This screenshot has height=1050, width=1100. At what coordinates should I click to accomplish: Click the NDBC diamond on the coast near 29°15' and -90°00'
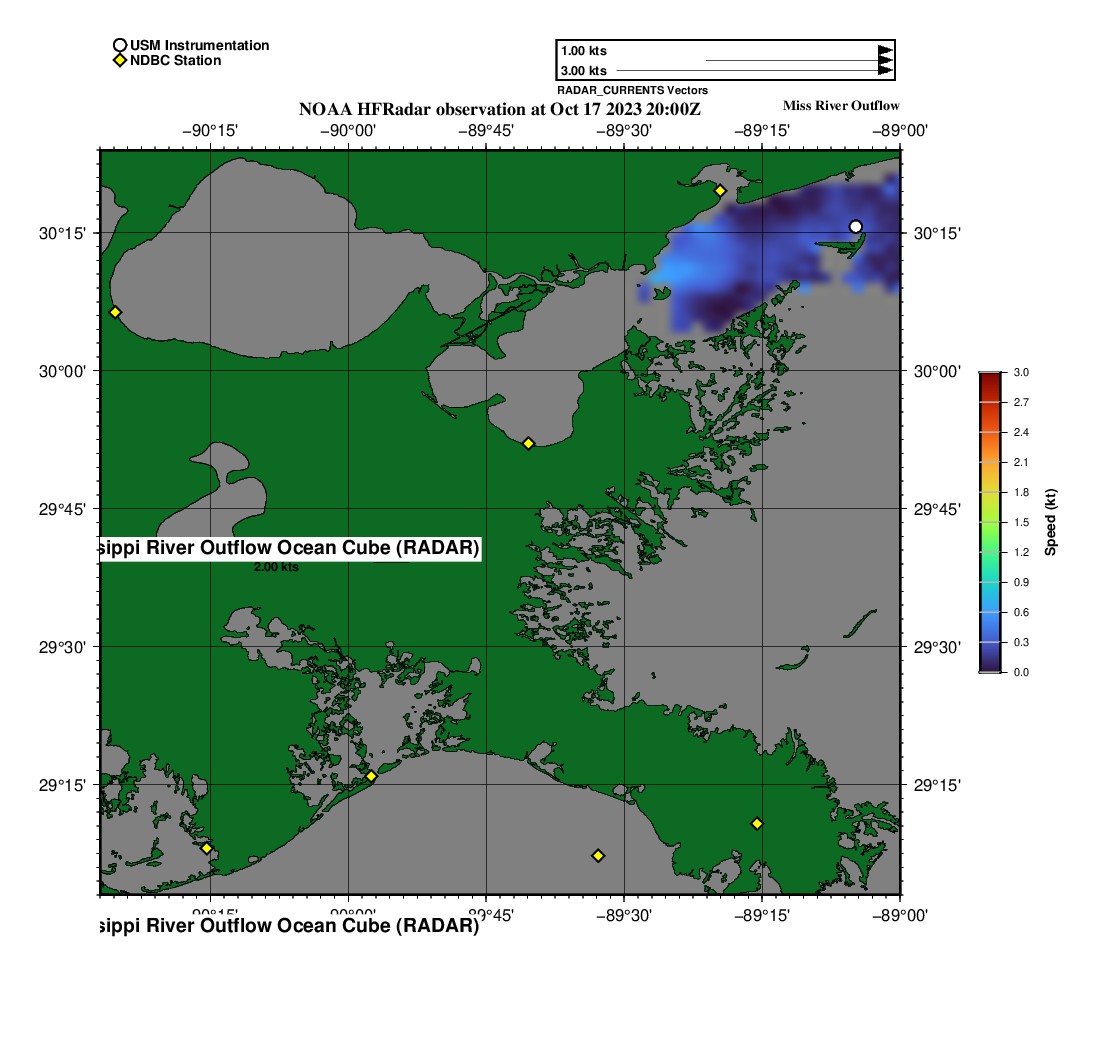tap(371, 776)
